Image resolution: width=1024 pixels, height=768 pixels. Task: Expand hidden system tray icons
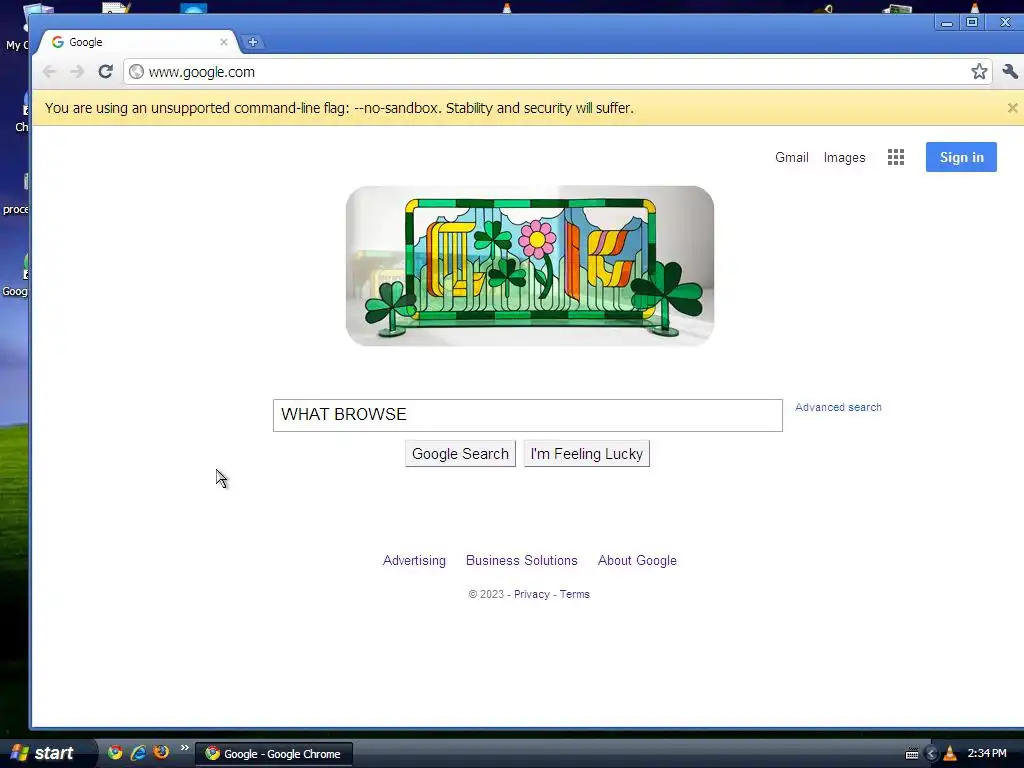pyautogui.click(x=931, y=754)
